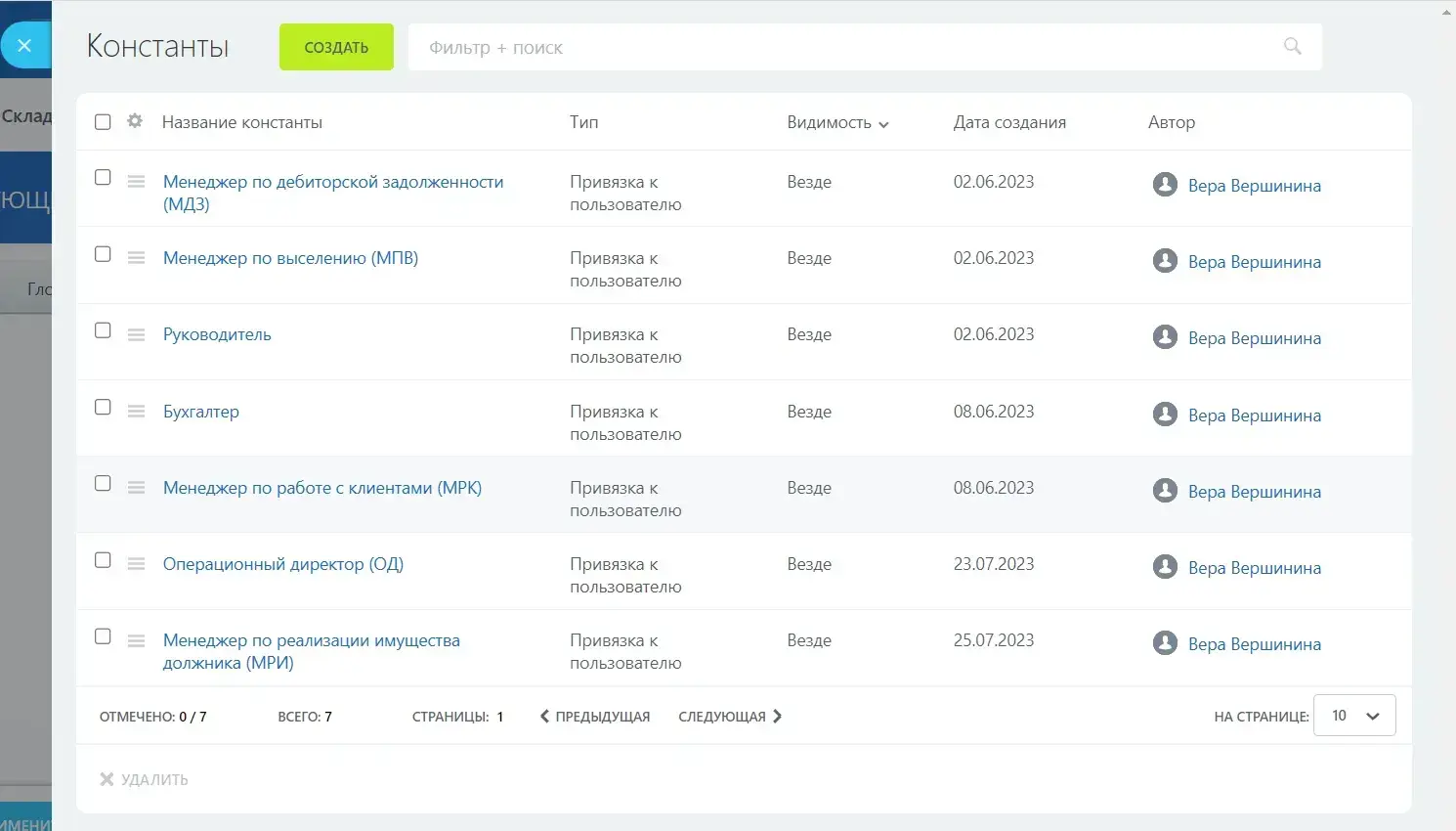Open author Вера Вершинина in Бухгалтер row
This screenshot has height=831, width=1456.
point(1255,415)
